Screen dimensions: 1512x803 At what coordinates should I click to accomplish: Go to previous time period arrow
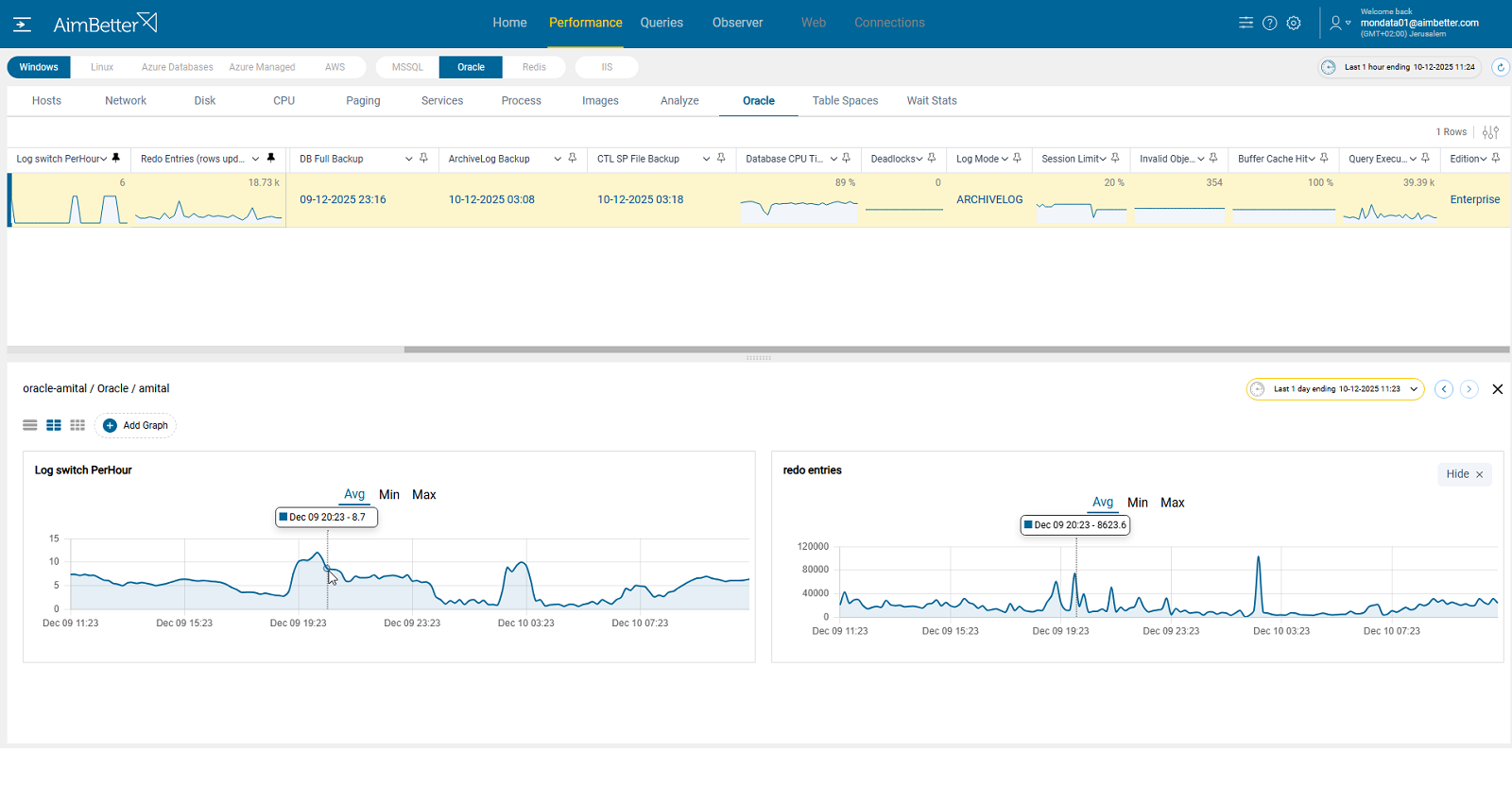point(1444,389)
